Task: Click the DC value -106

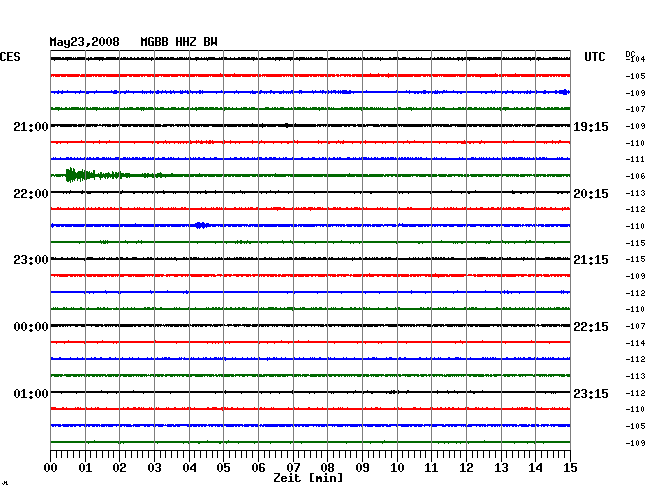Action: pyautogui.click(x=635, y=176)
